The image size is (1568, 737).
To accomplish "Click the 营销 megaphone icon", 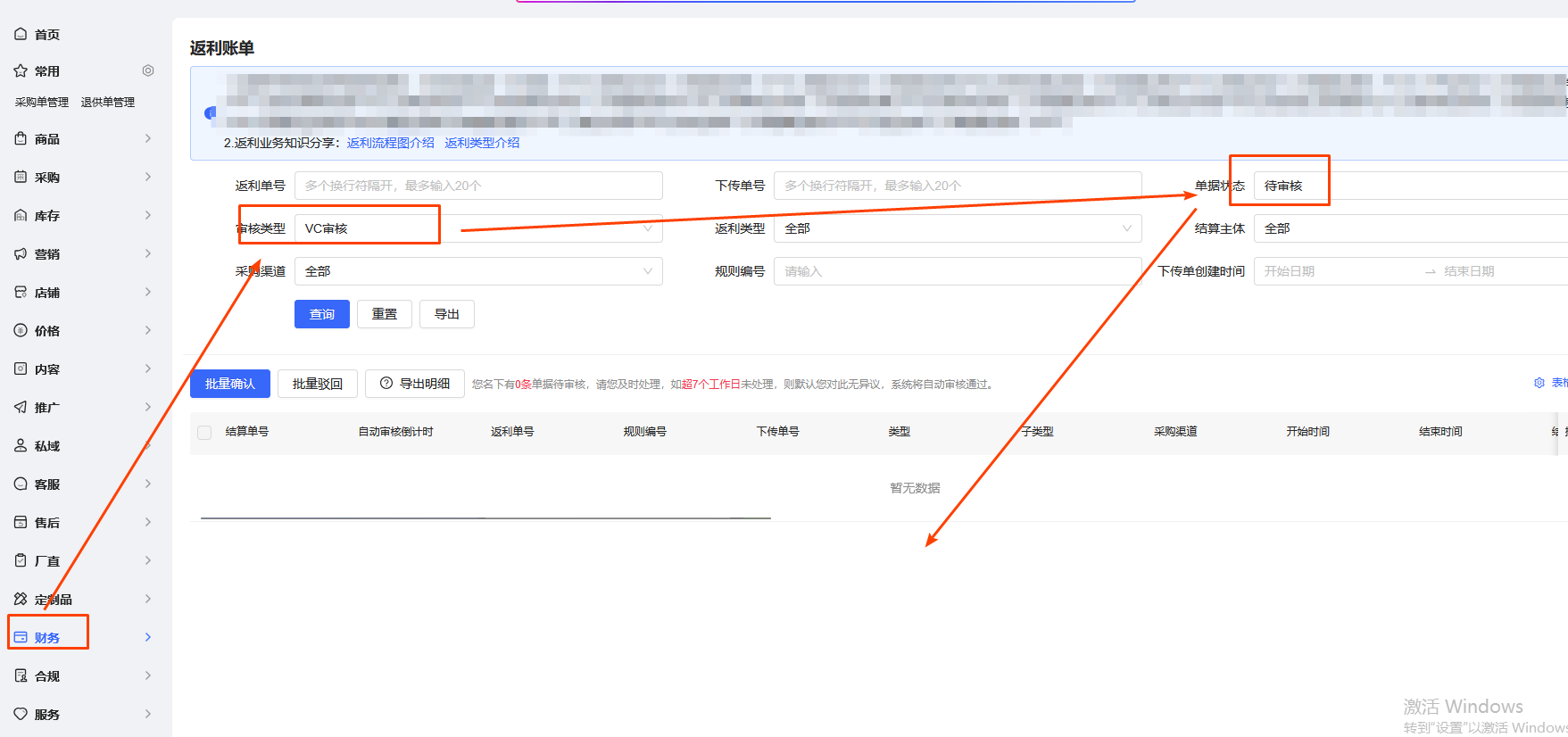I will tap(21, 253).
